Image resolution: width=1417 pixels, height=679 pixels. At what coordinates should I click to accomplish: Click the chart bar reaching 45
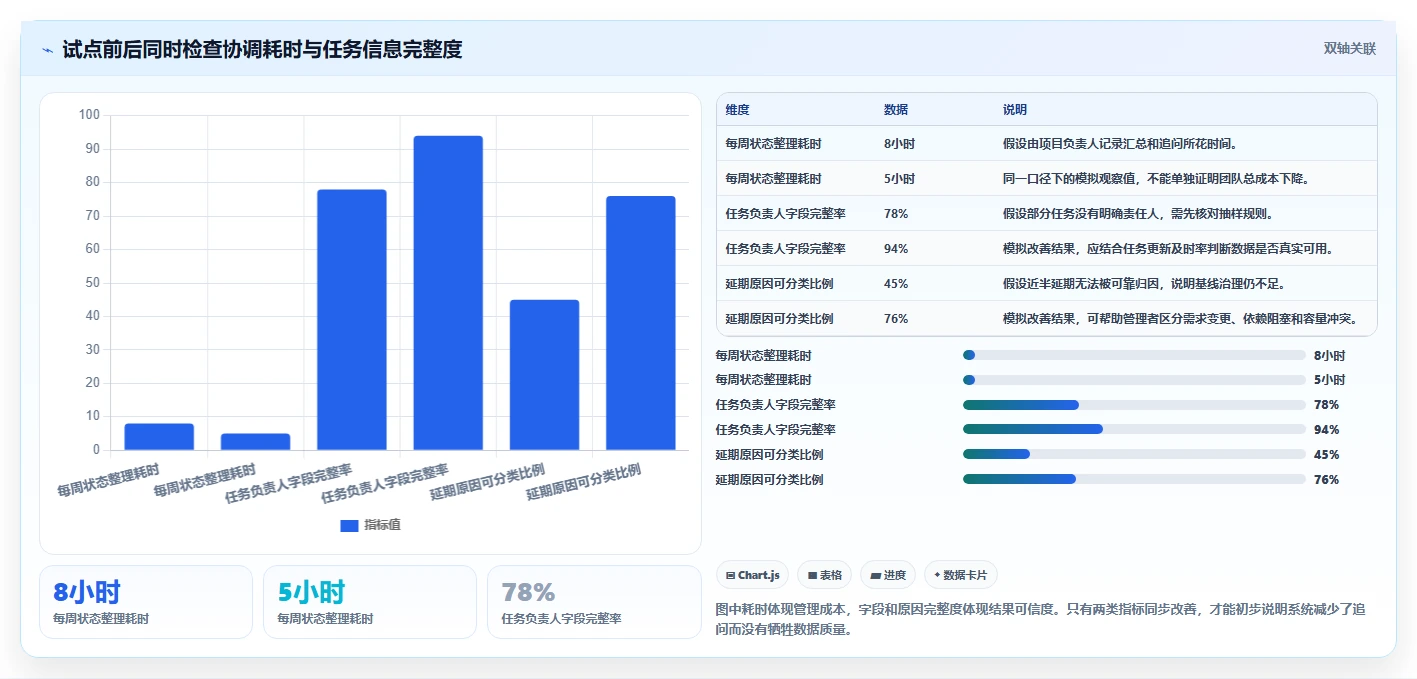point(544,375)
